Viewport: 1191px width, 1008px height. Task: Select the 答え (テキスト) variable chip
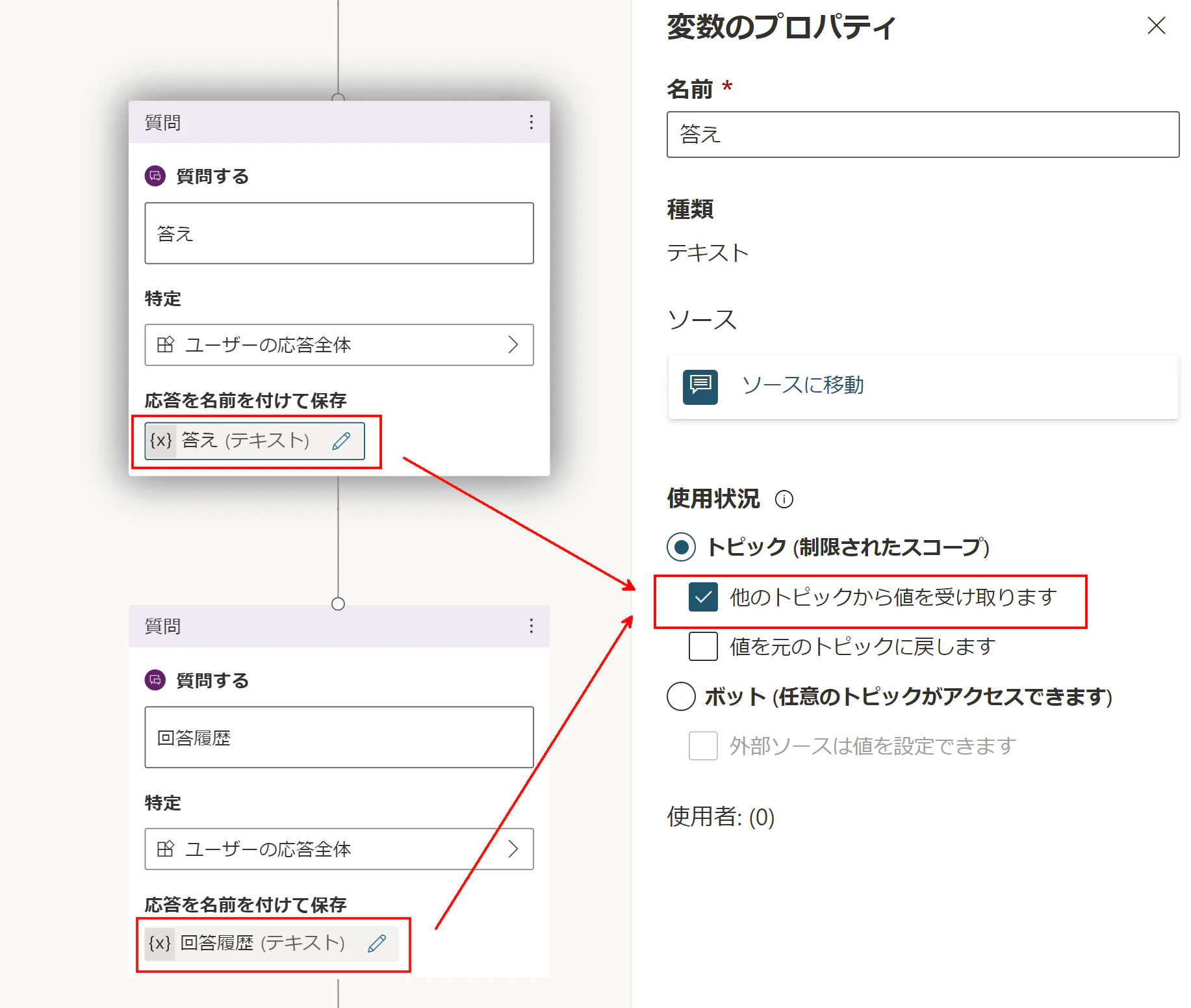point(255,441)
